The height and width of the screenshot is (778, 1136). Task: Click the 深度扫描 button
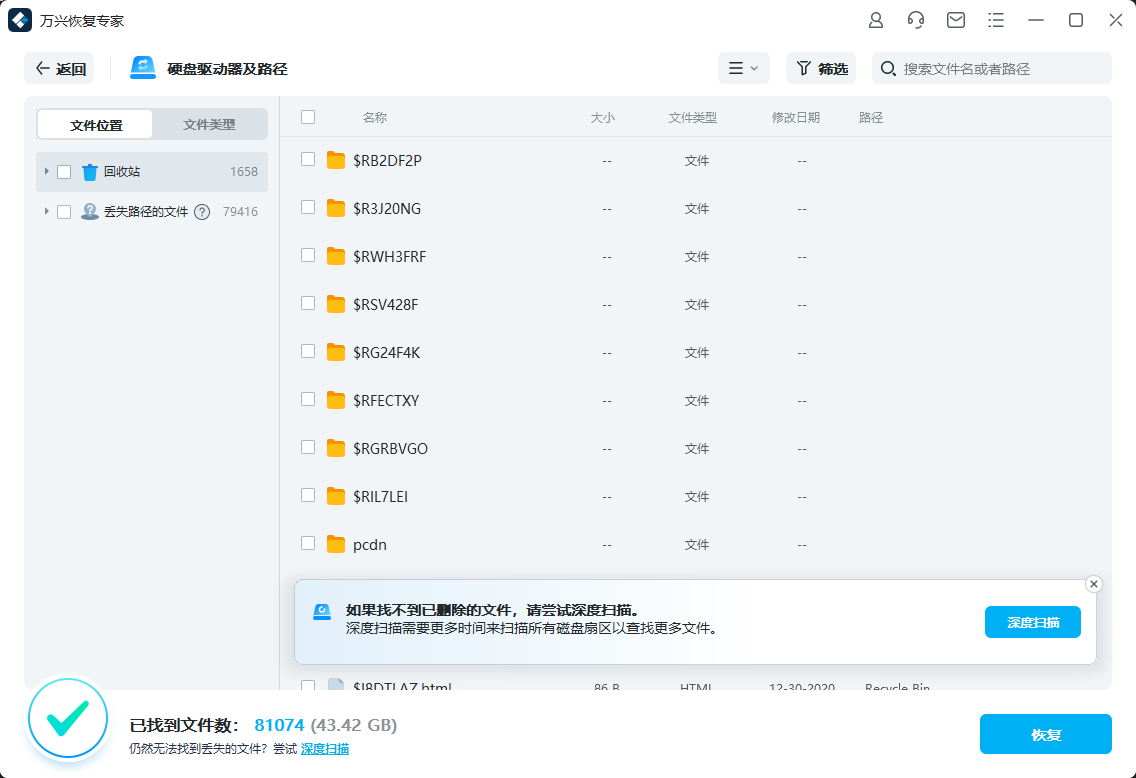pos(1032,621)
